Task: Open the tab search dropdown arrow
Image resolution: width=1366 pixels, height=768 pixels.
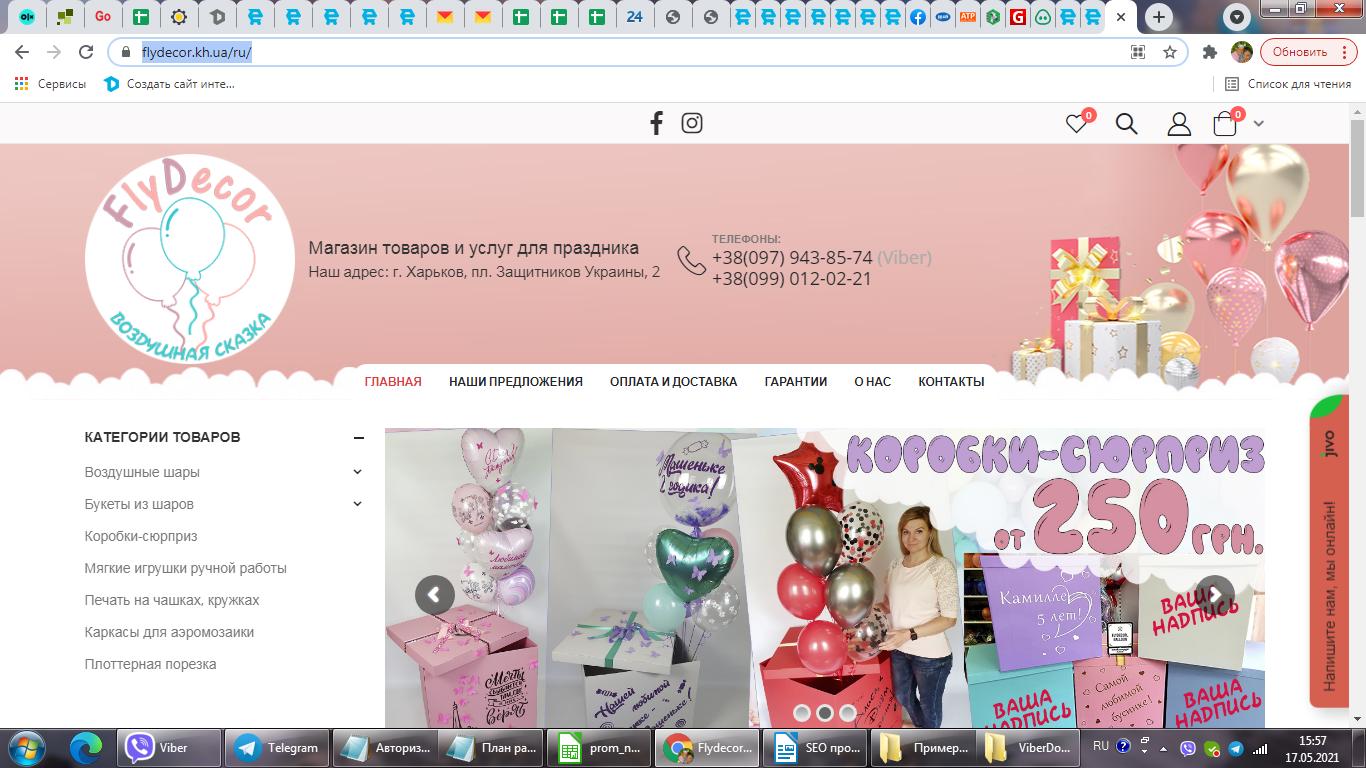Action: point(1238,17)
